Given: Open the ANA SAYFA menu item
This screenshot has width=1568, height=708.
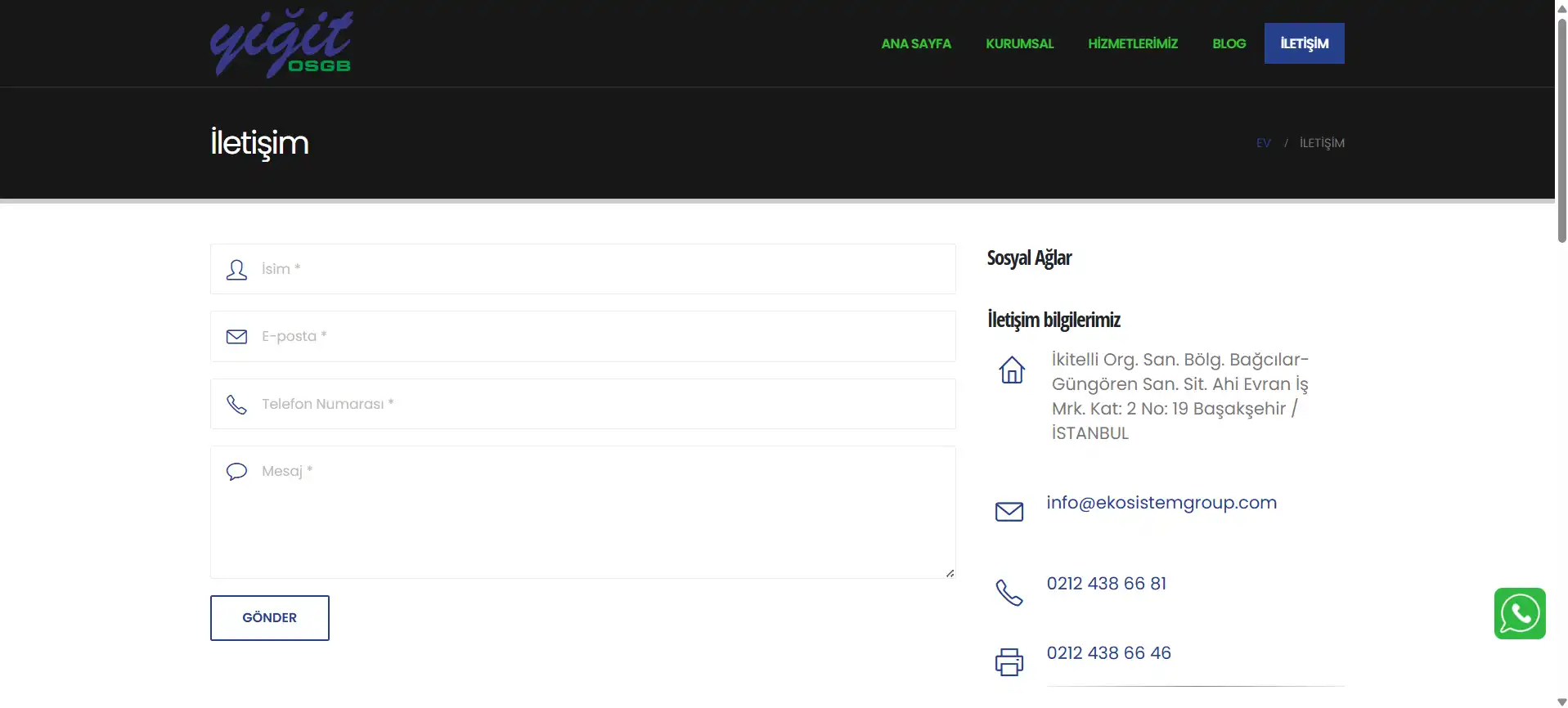Looking at the screenshot, I should click(x=916, y=43).
